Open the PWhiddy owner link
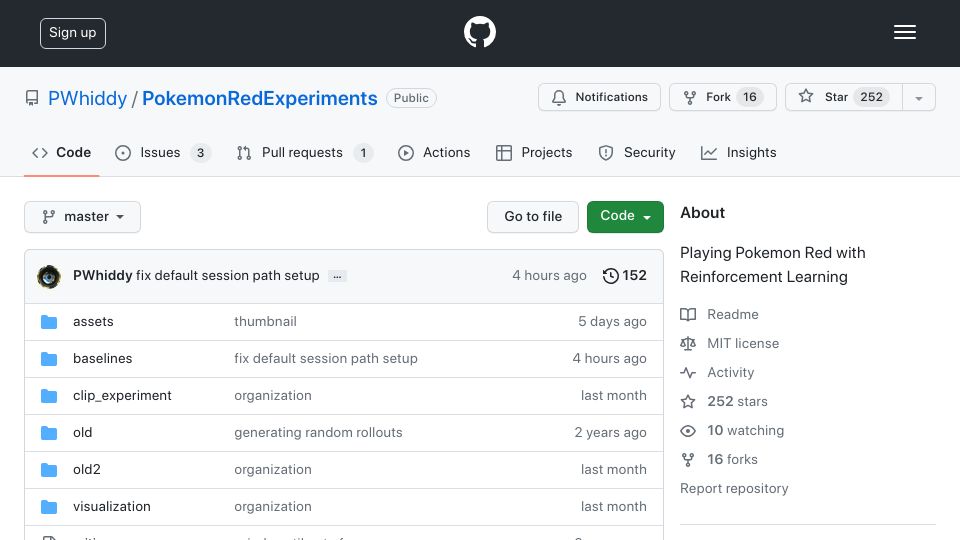Image resolution: width=960 pixels, height=540 pixels. (x=88, y=98)
